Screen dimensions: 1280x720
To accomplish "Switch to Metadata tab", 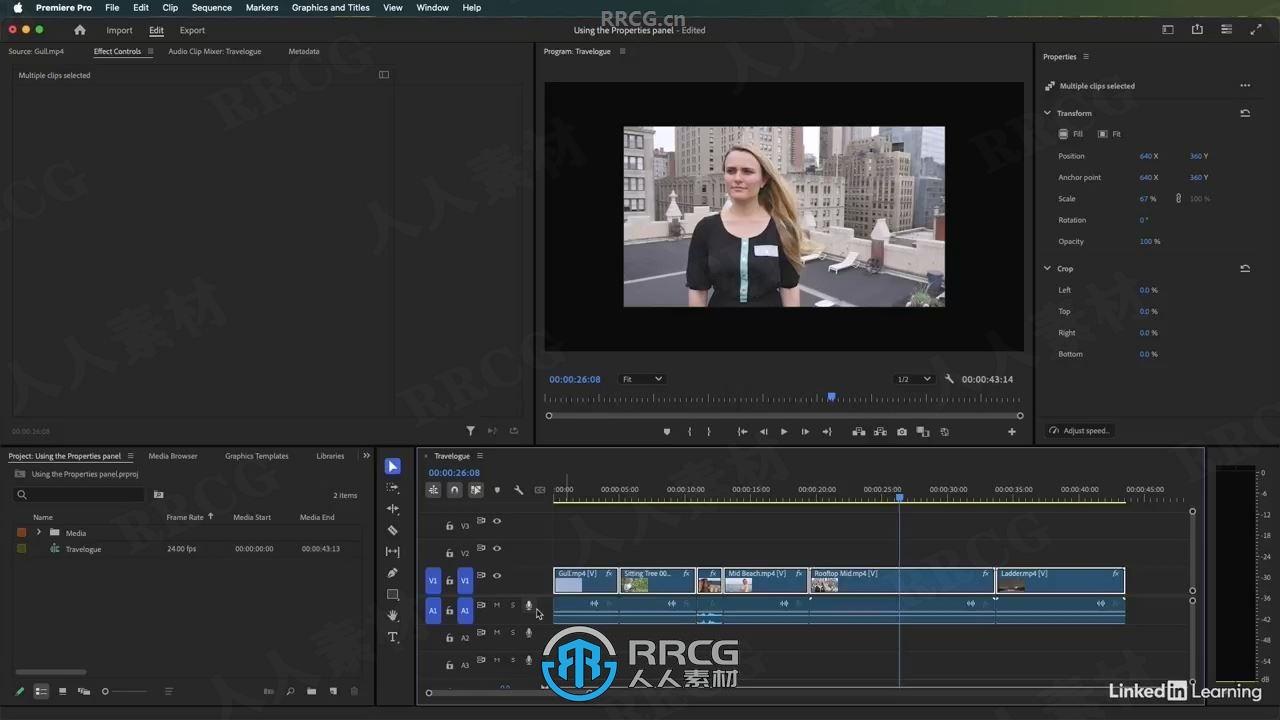I will click(304, 51).
